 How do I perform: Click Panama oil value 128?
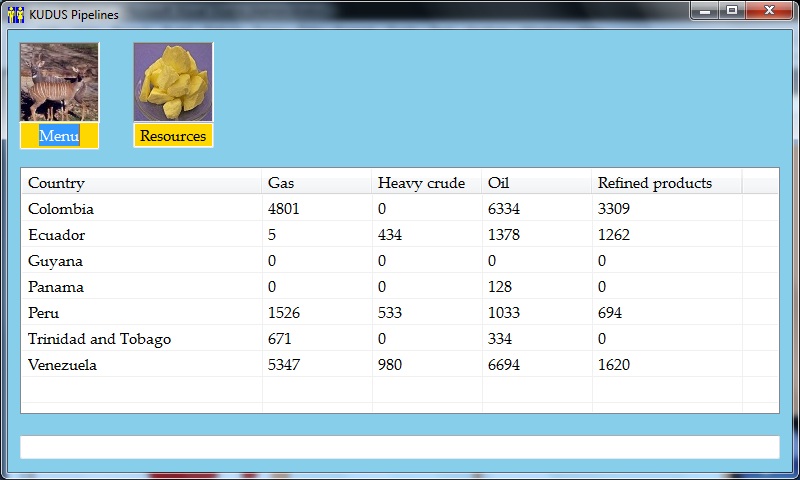coord(499,287)
